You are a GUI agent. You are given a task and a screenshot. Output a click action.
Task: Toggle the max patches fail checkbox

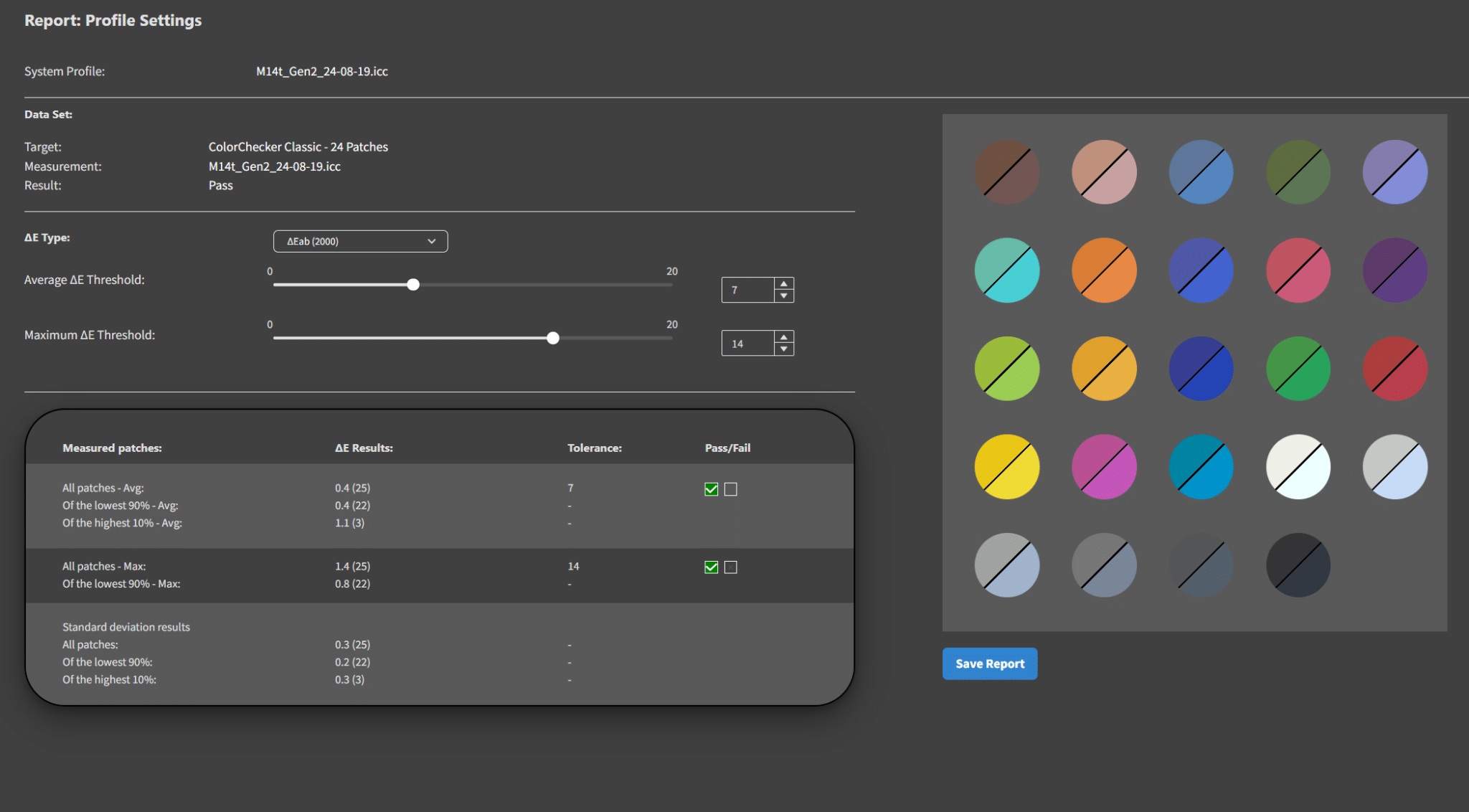pos(731,567)
